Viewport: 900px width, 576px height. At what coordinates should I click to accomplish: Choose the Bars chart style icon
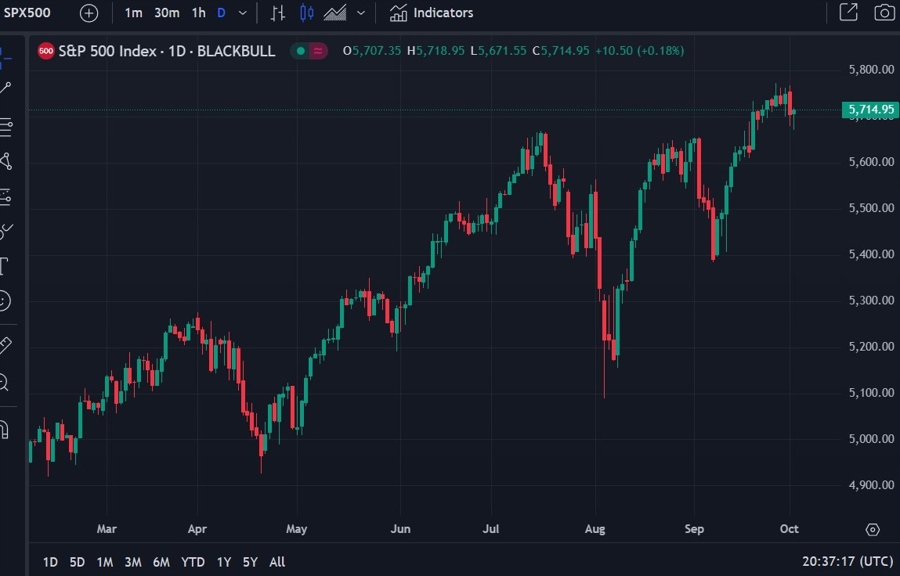point(278,13)
